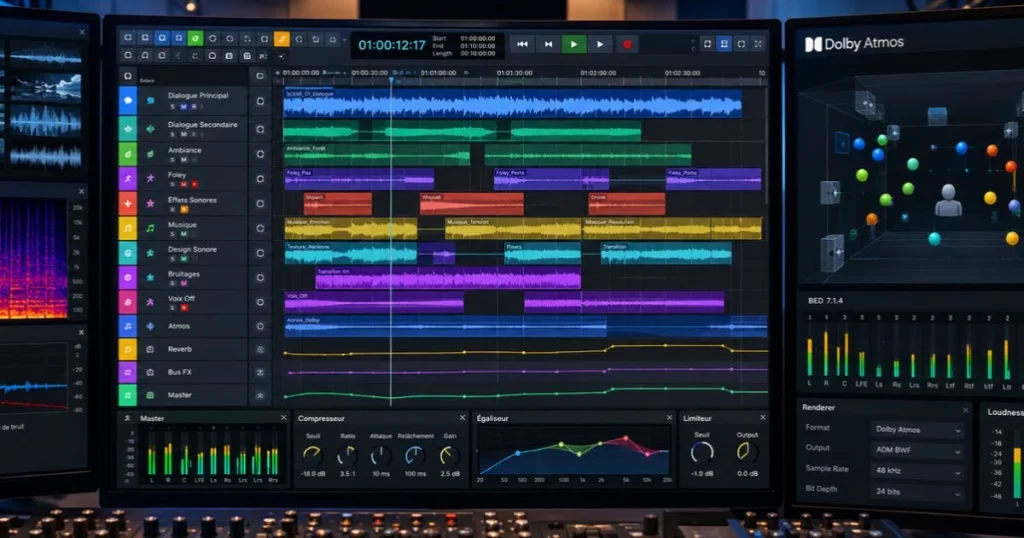The image size is (1024, 538).
Task: Click Ambiance track's green leaf color tile
Action: pyautogui.click(x=128, y=154)
